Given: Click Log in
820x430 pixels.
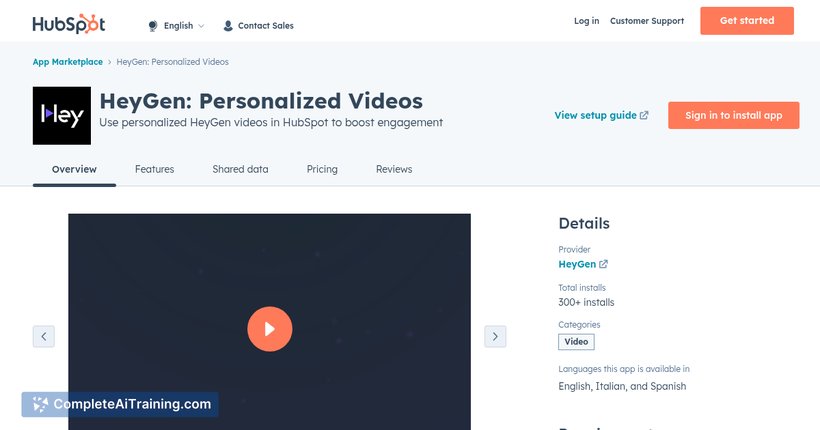Looking at the screenshot, I should (586, 21).
